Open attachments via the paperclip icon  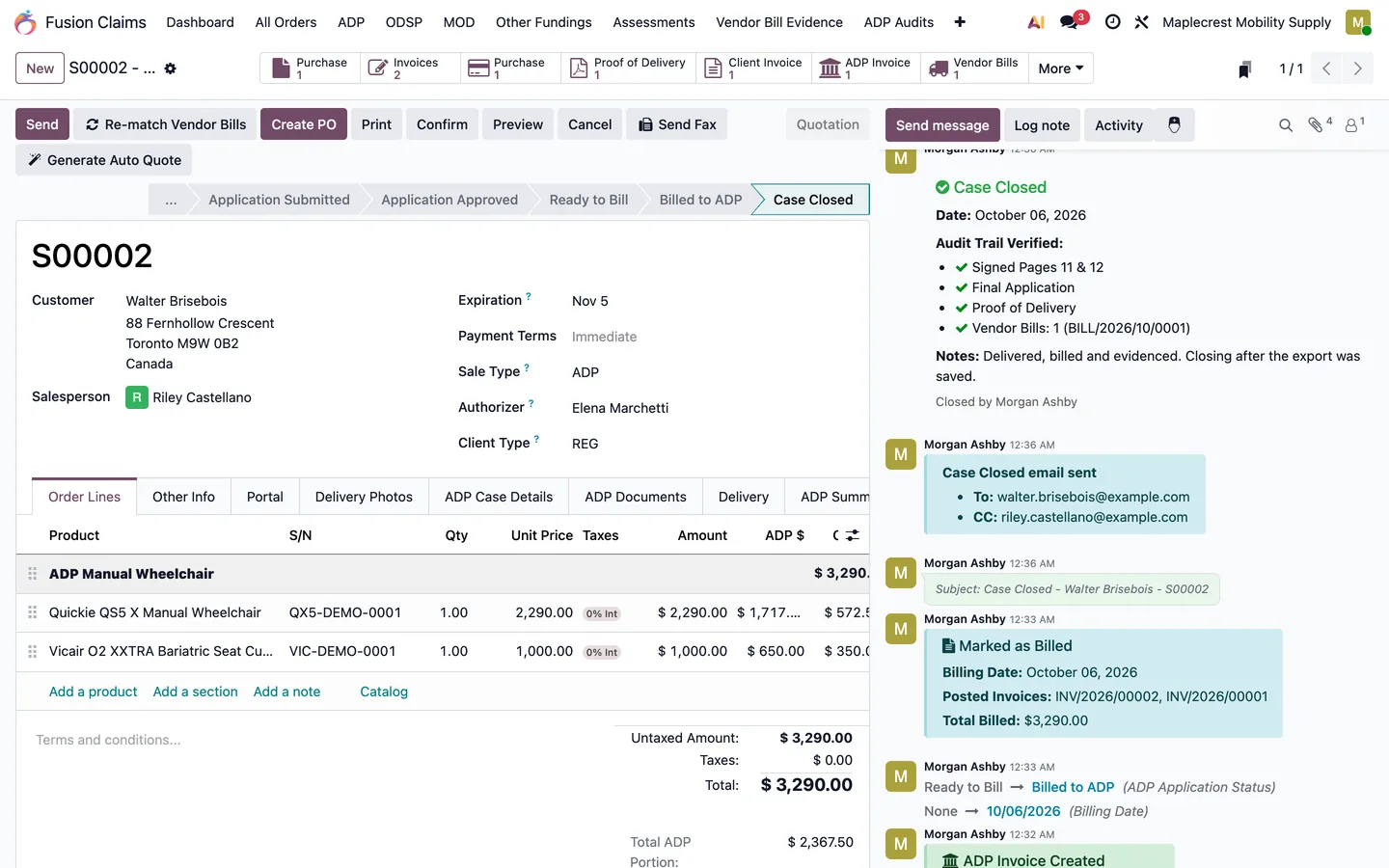(1319, 124)
